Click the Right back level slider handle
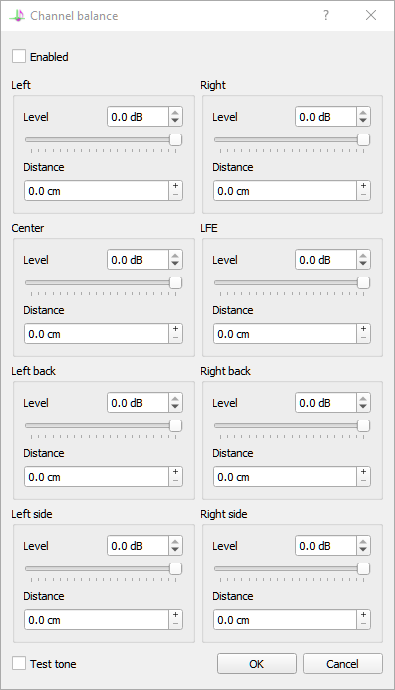 point(363,426)
